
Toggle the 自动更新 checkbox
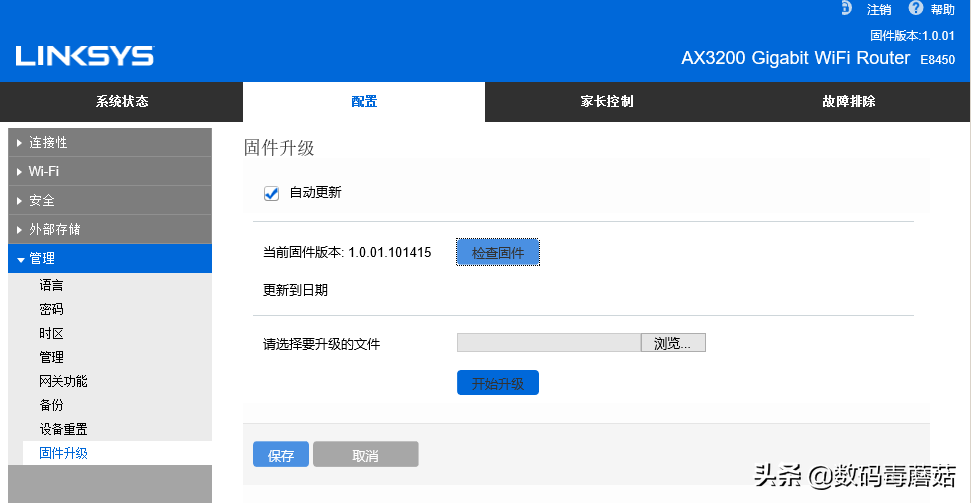pos(271,193)
